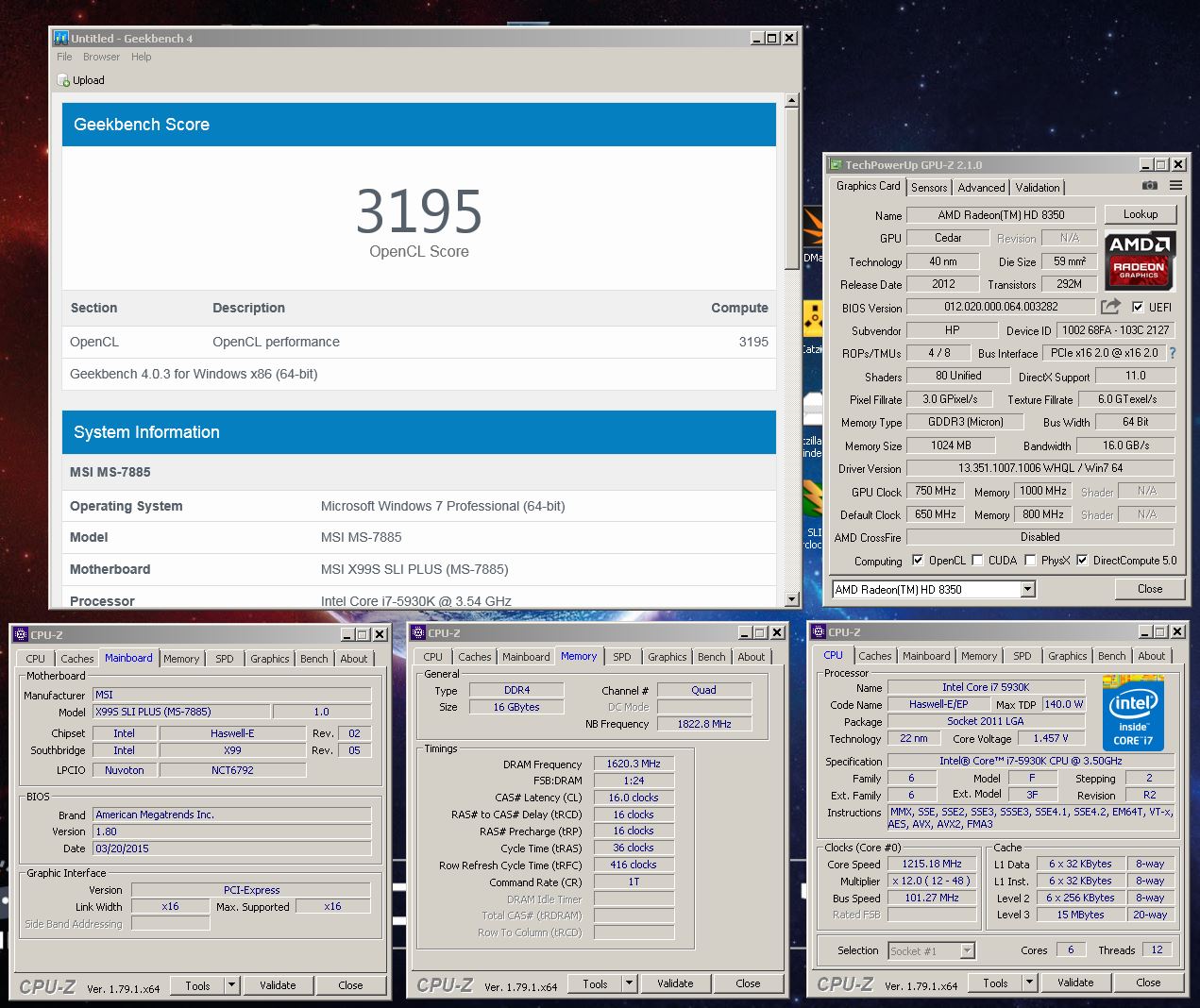1200x1008 pixels.
Task: Click the GPU-Z title bar icon
Action: 836,164
